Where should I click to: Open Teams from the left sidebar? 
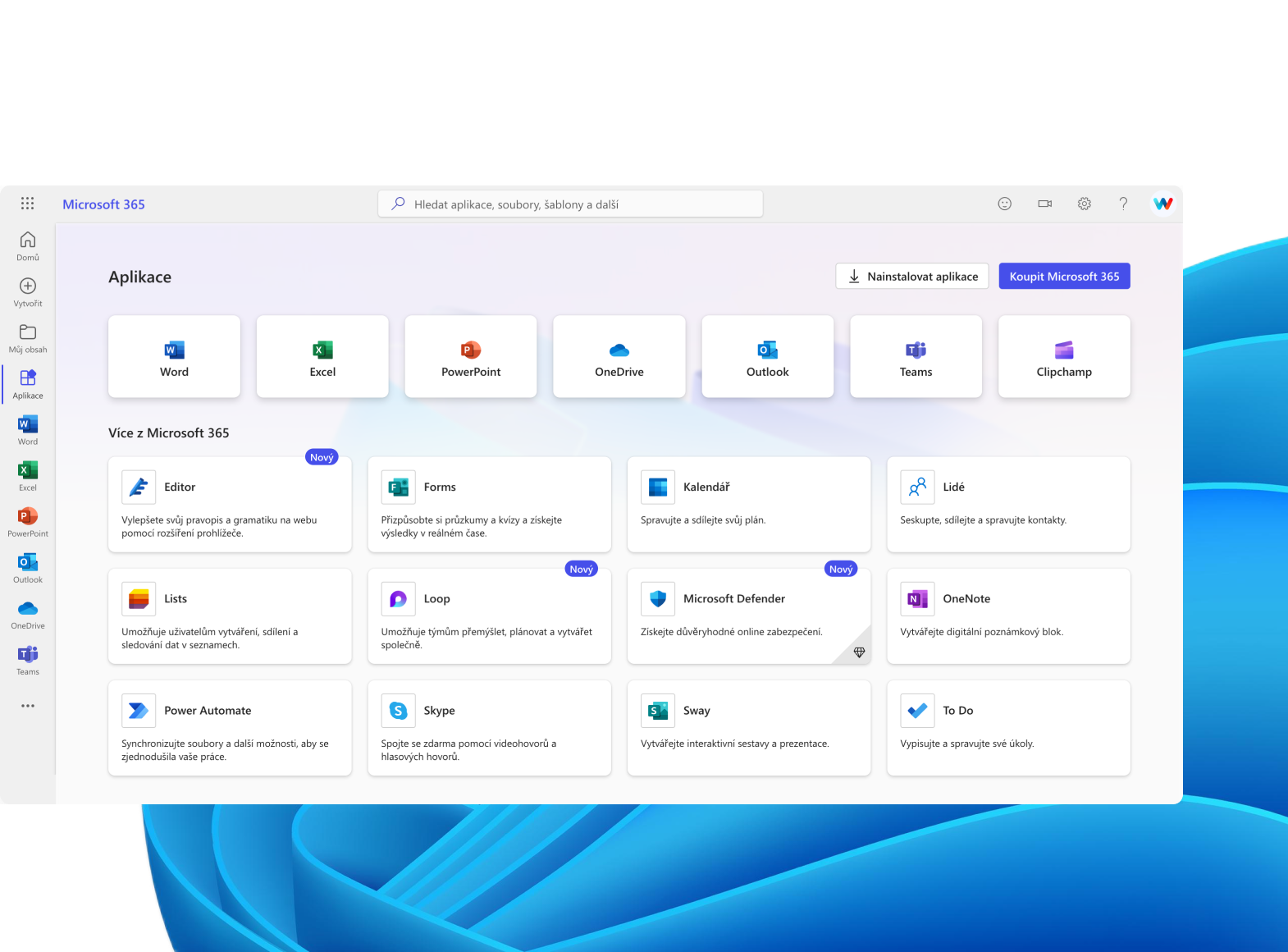click(x=28, y=660)
